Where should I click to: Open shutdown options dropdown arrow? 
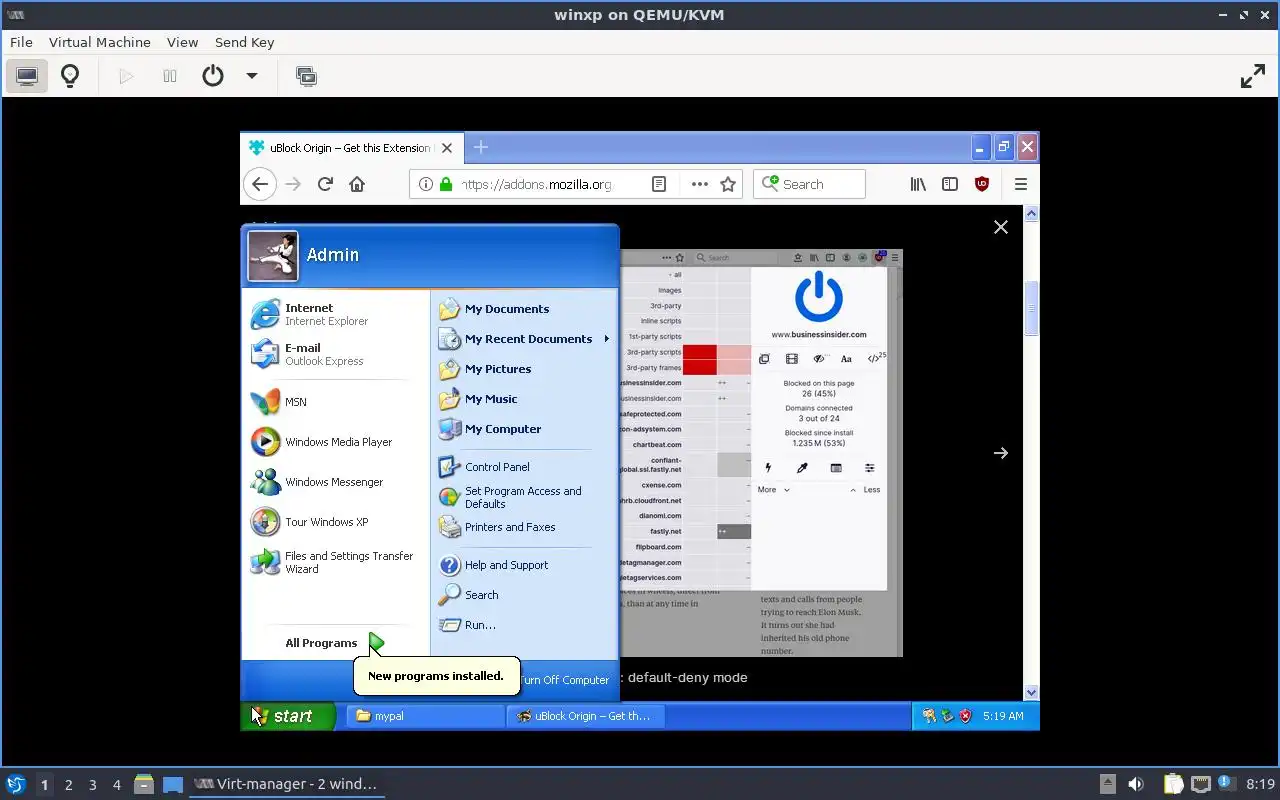tap(252, 76)
